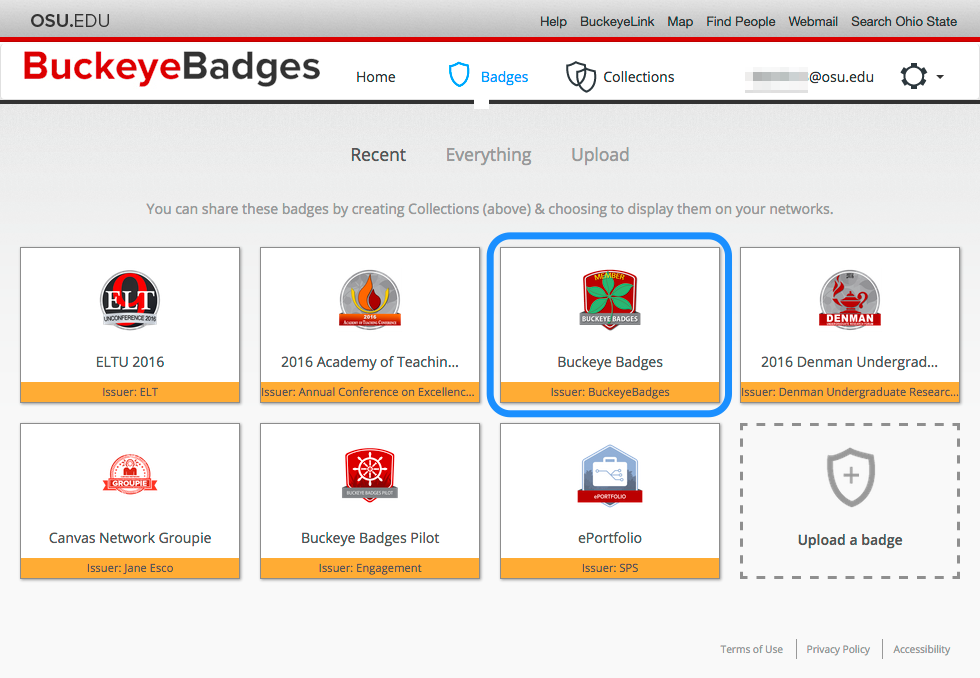Open the Help link
Image resolution: width=980 pixels, height=678 pixels.
click(553, 21)
